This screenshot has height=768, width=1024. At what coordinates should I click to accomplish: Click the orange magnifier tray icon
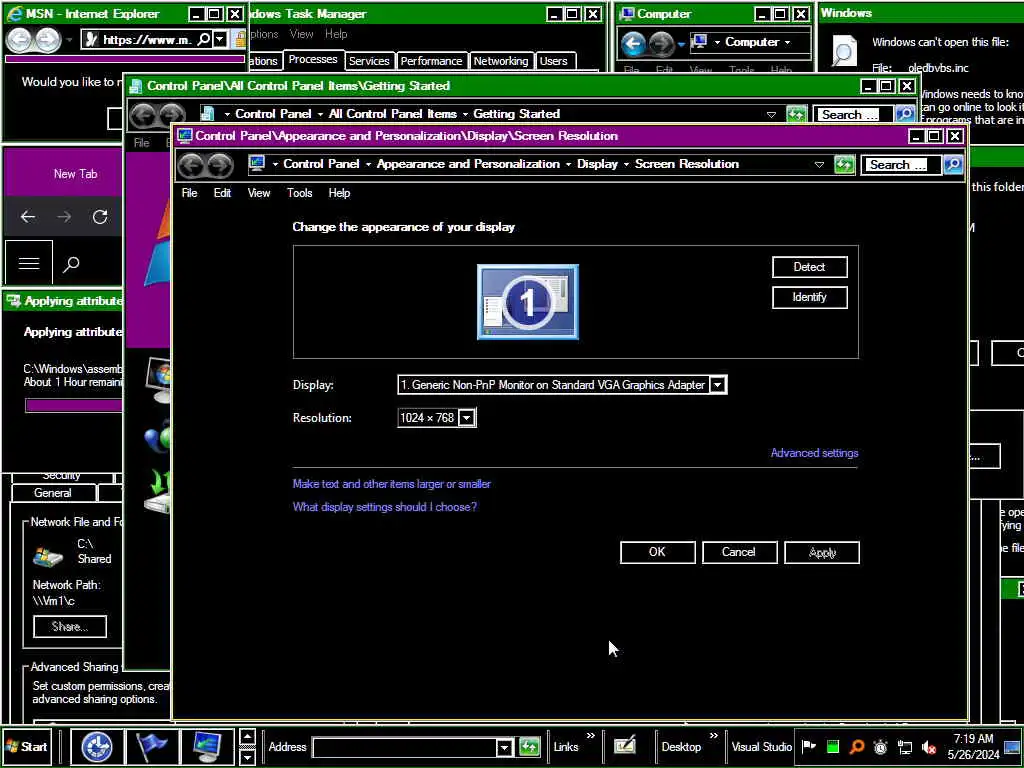point(857,746)
